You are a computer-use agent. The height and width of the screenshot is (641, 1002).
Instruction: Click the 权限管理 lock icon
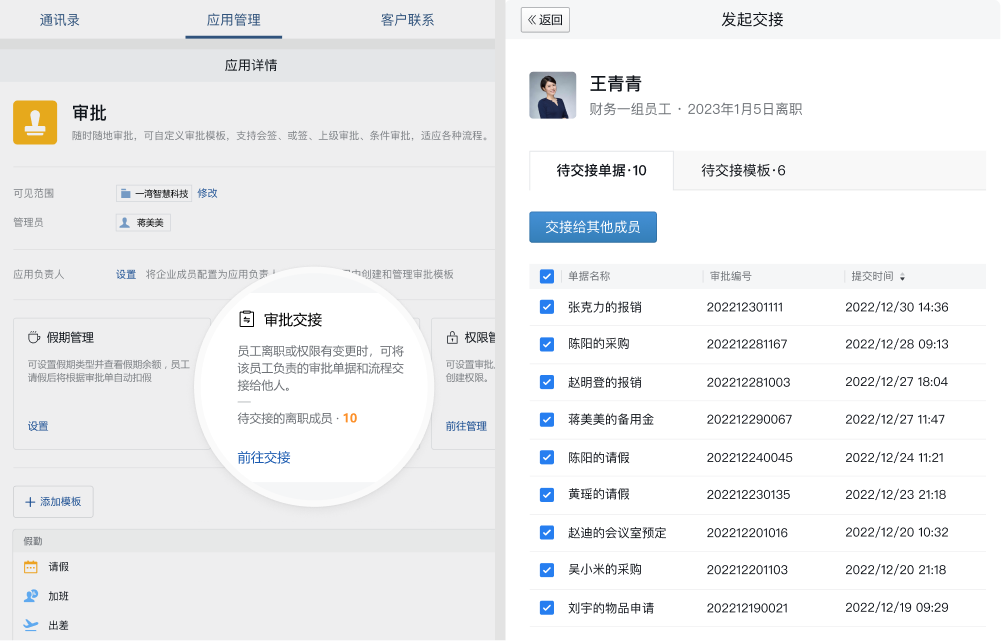click(453, 338)
